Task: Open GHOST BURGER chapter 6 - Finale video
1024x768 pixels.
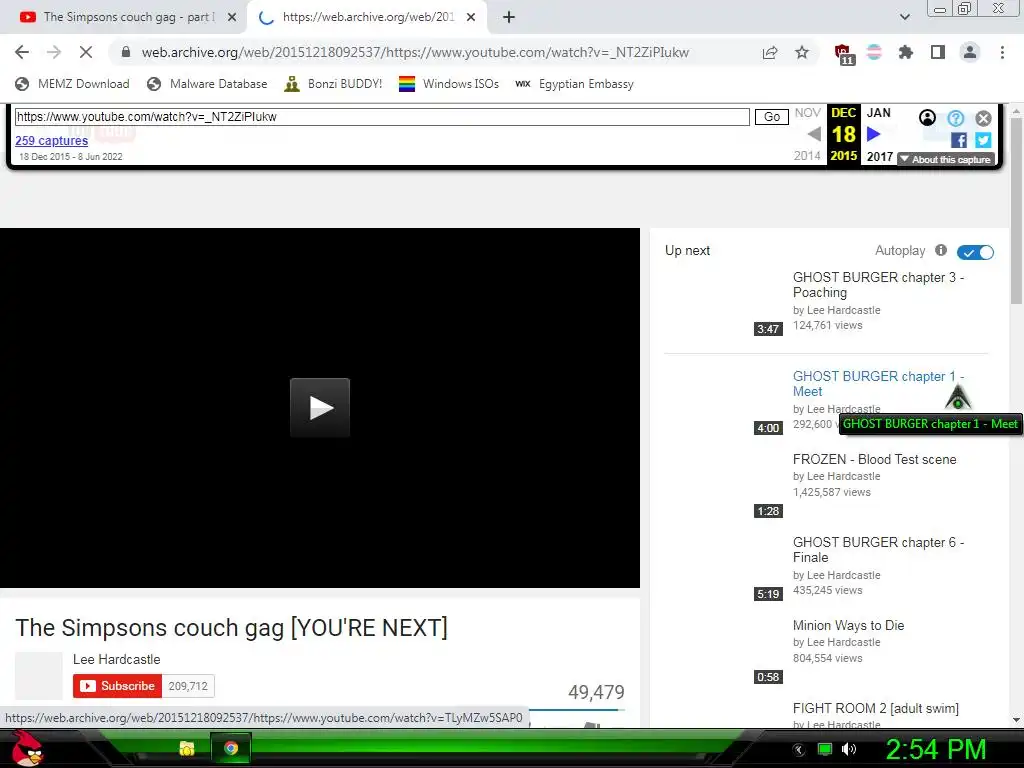Action: pyautogui.click(x=878, y=550)
